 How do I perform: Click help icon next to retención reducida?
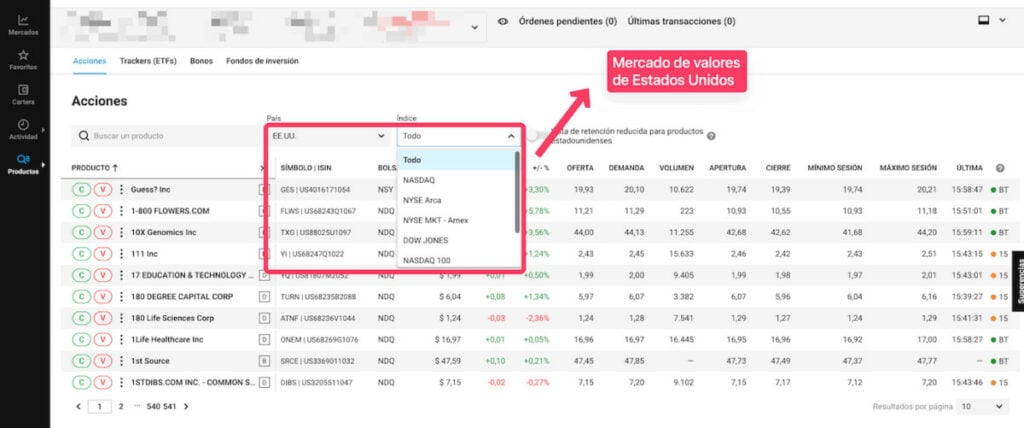click(x=711, y=136)
